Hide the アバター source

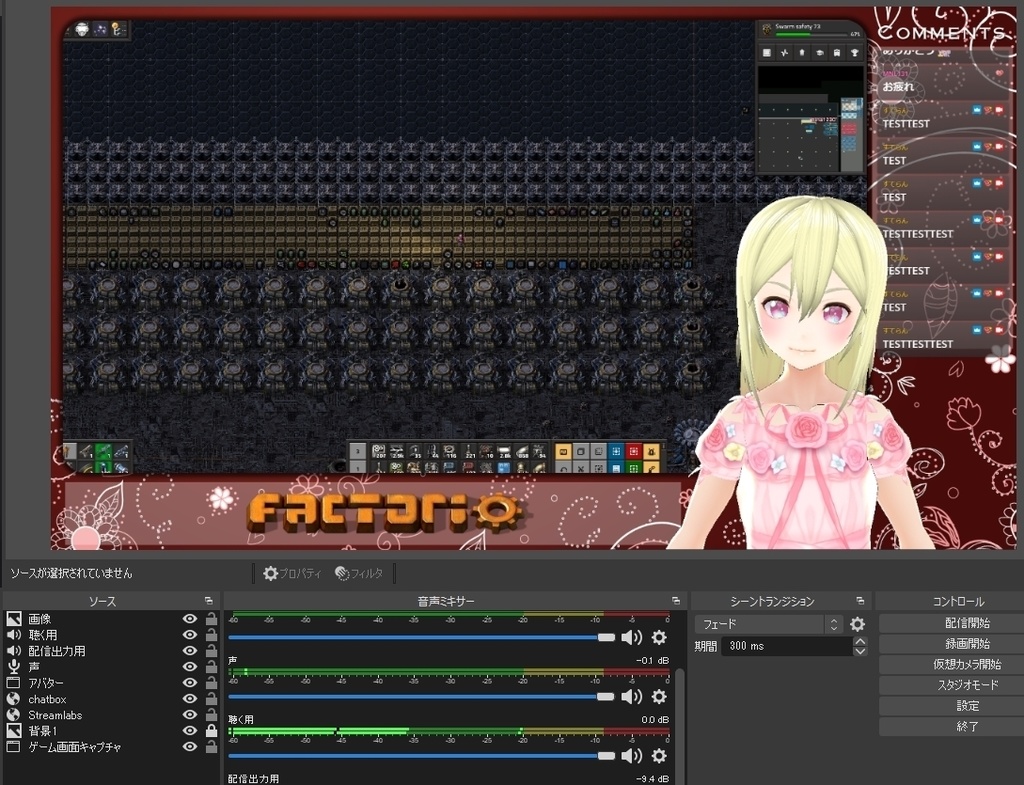pos(190,682)
